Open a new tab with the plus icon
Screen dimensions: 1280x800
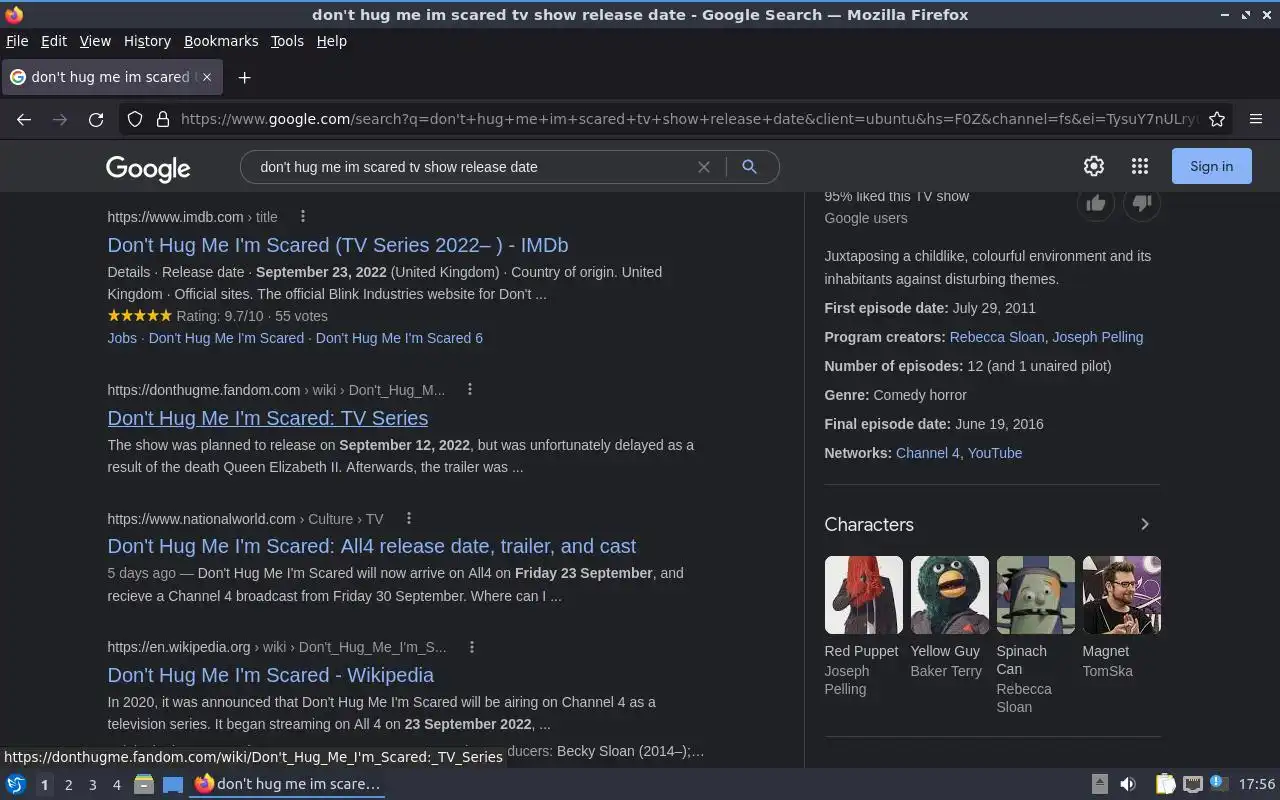(244, 77)
